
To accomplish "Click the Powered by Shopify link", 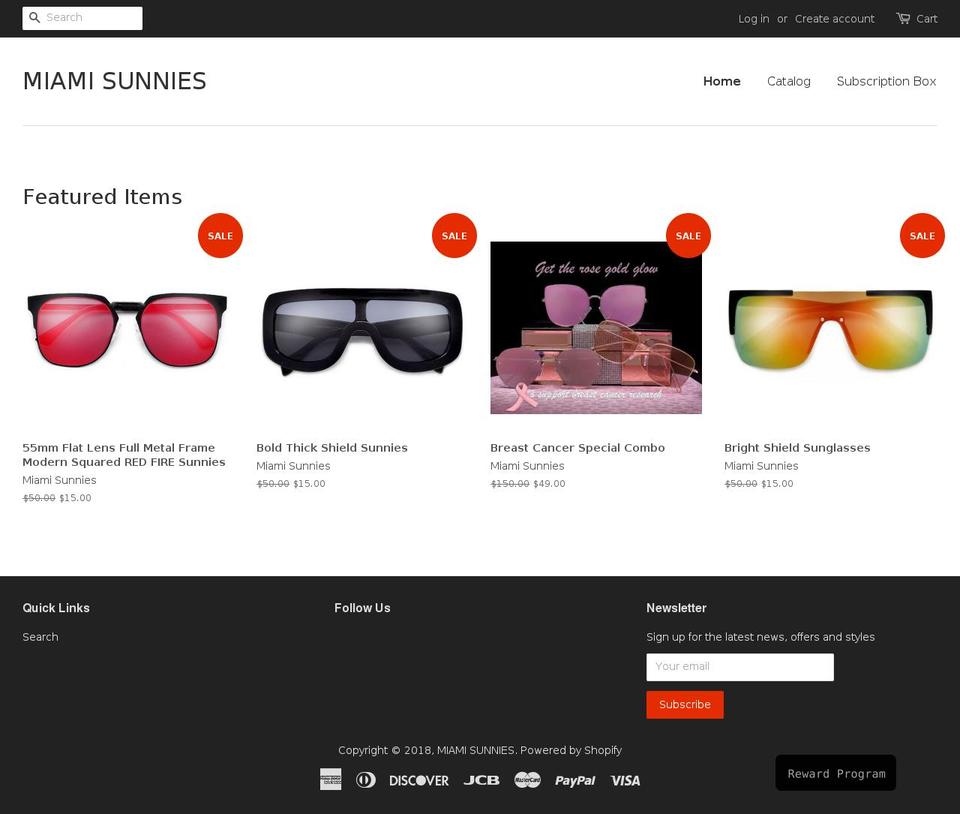I will point(571,750).
